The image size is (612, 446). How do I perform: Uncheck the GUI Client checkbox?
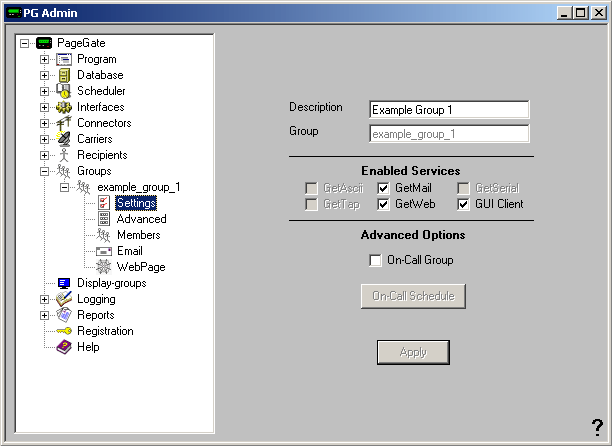[463, 204]
